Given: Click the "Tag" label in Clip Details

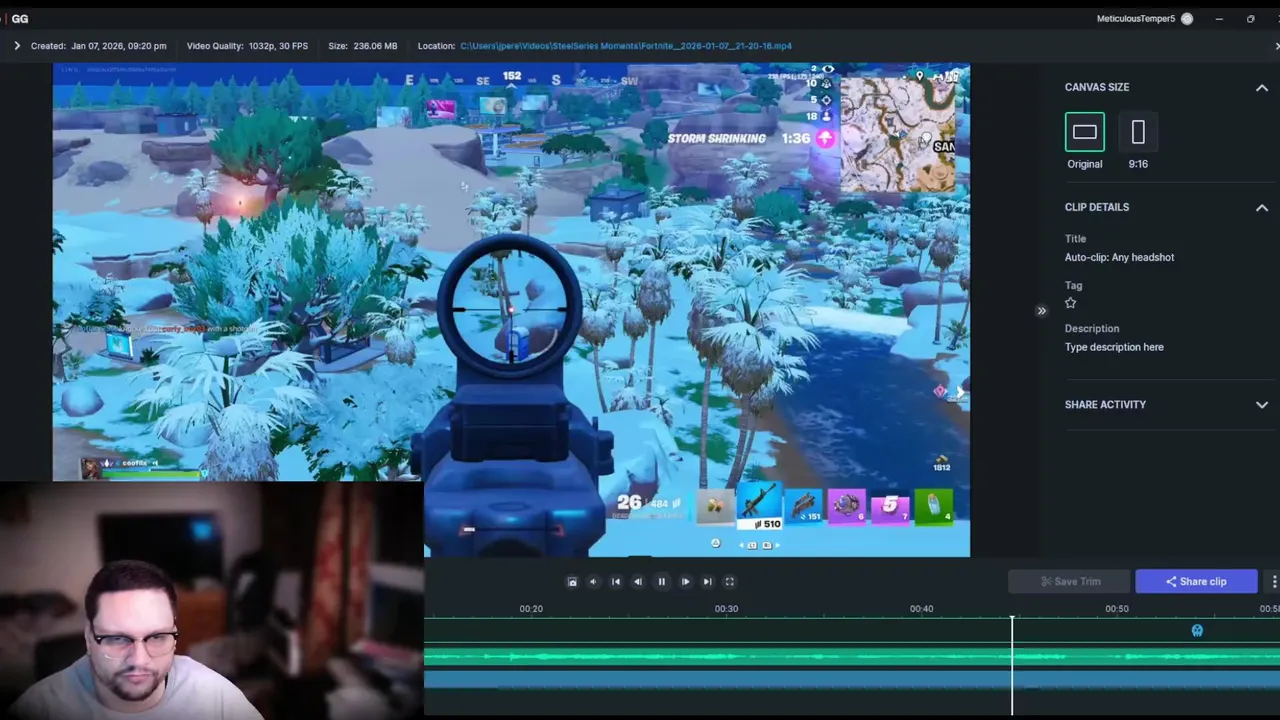Looking at the screenshot, I should pyautogui.click(x=1073, y=286).
